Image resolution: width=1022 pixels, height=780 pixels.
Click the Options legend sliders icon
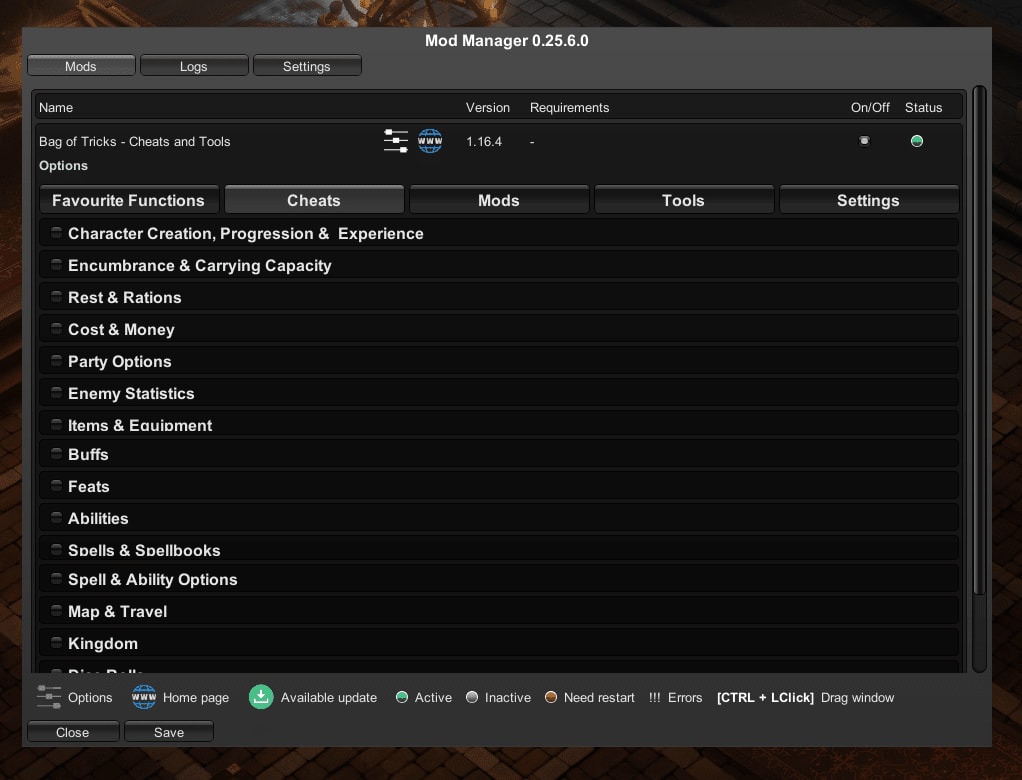pos(49,697)
